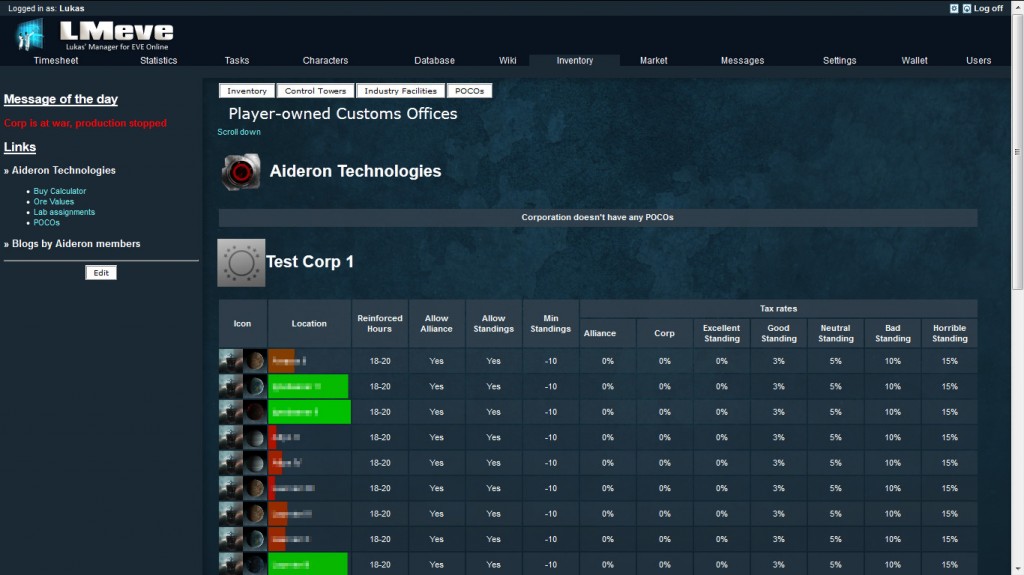Click the Neutral Standing column header
The width and height of the screenshot is (1024, 575).
click(x=835, y=333)
